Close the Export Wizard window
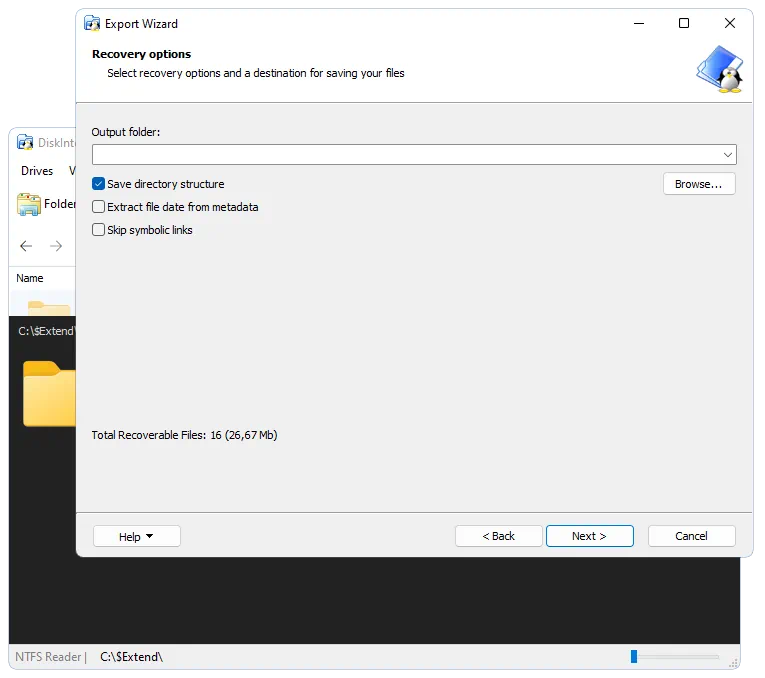The width and height of the screenshot is (765, 678). pyautogui.click(x=730, y=23)
